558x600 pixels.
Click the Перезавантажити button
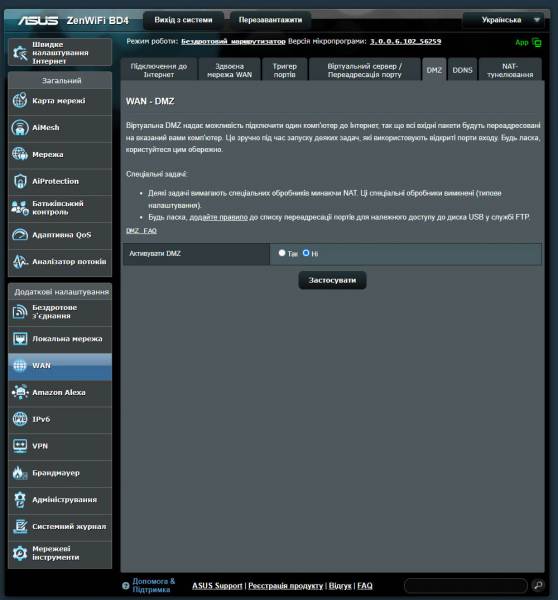[271, 20]
